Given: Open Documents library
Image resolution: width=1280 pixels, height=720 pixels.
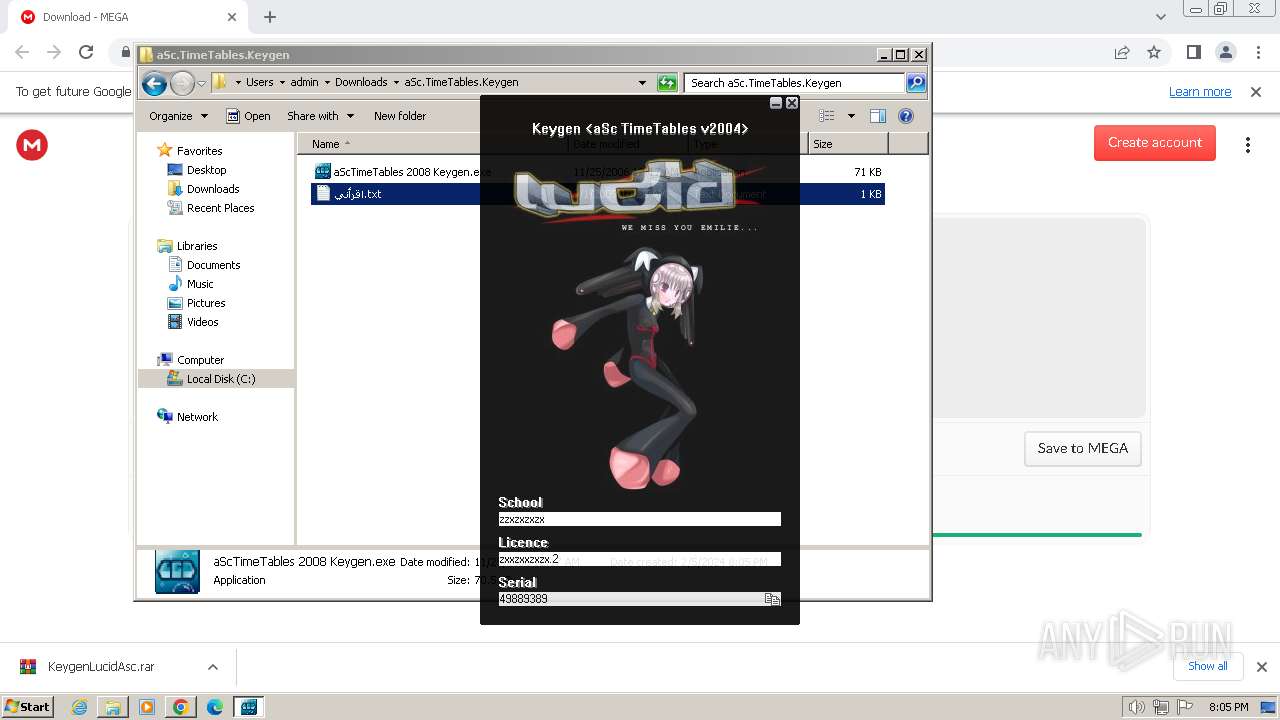Looking at the screenshot, I should click(213, 265).
